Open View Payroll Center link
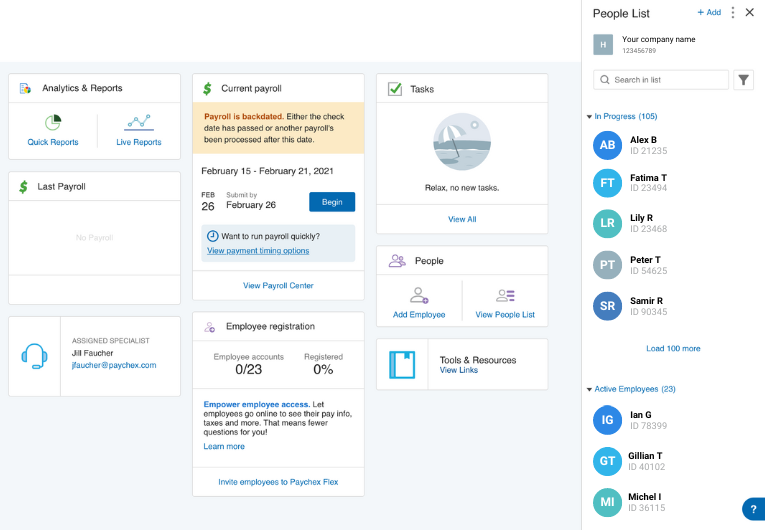 pos(278,286)
